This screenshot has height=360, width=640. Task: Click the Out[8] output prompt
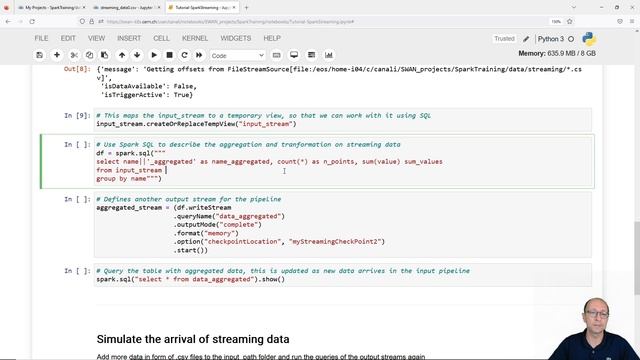tap(77, 69)
